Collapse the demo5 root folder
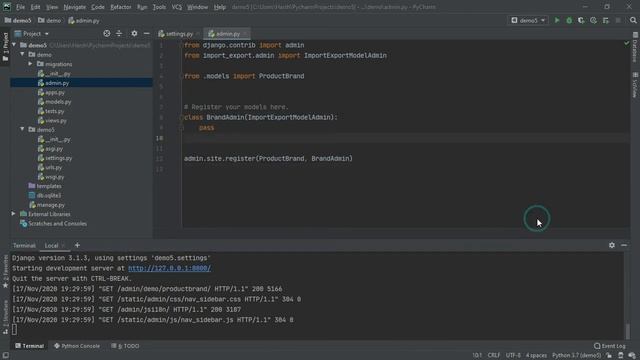This screenshot has height=360, width=640. tap(14, 45)
